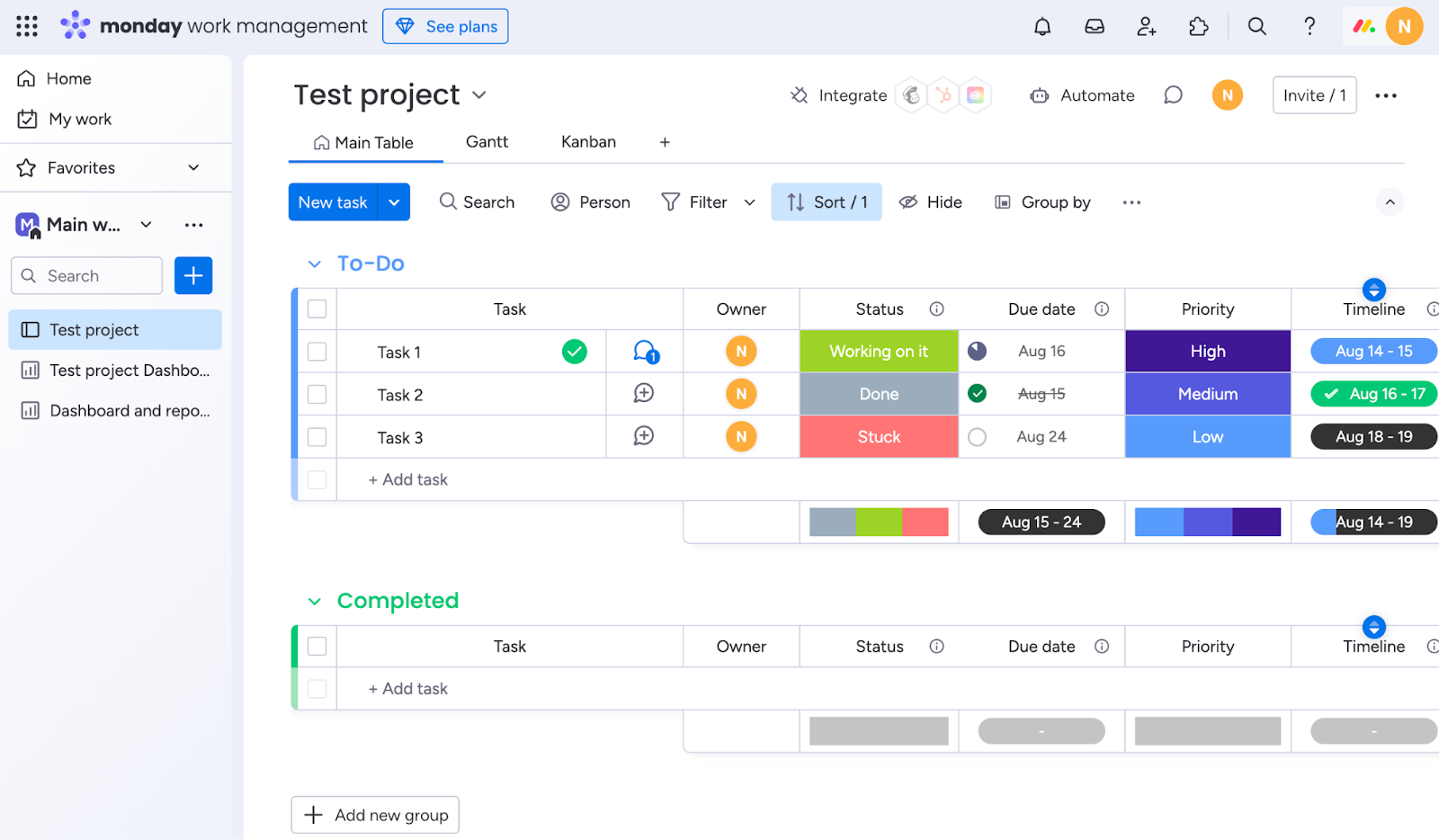Add an update to Task 2

tap(644, 393)
